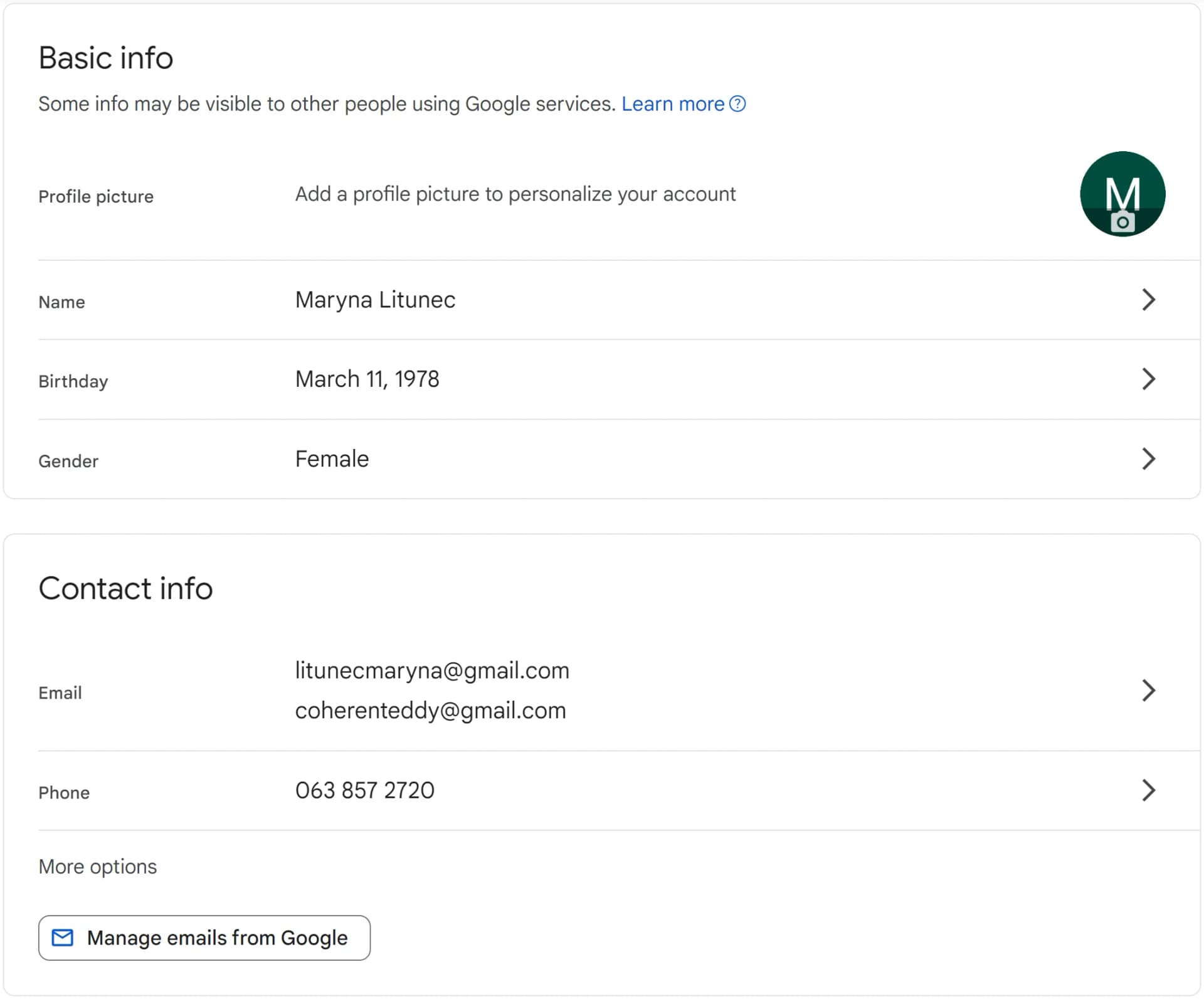This screenshot has width=1204, height=999.
Task: Click the camera icon on profile avatar
Action: 1122,223
